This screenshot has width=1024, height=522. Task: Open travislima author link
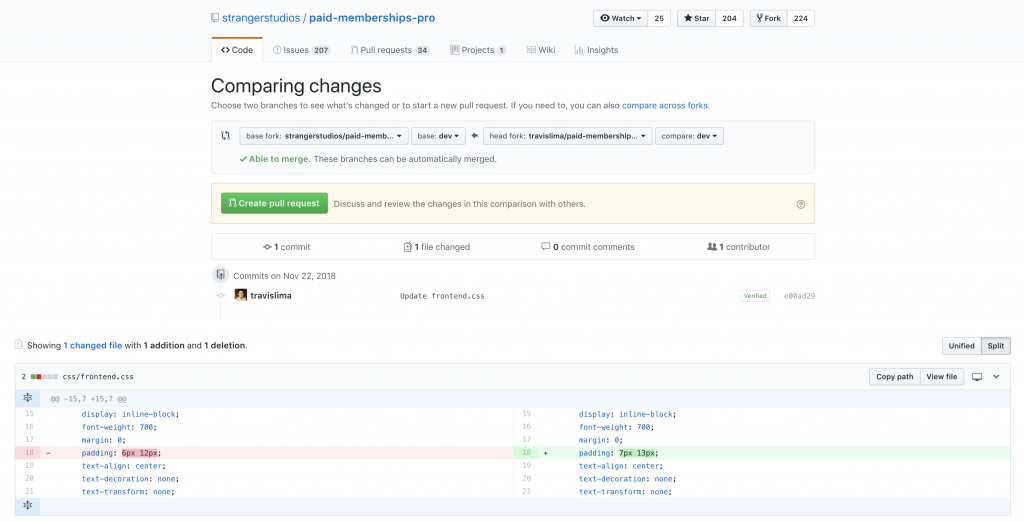pos(271,295)
